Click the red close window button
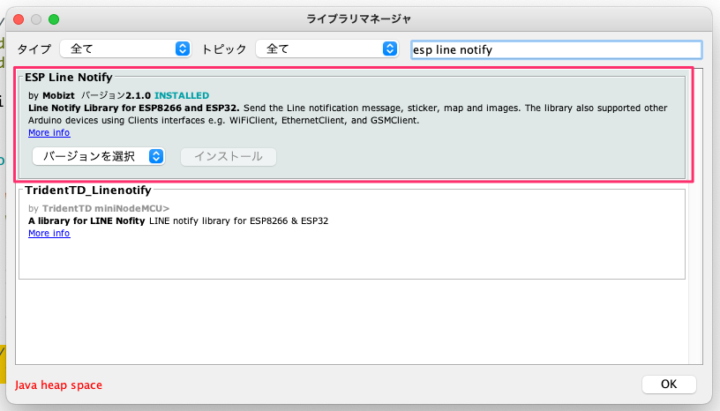 [18, 19]
